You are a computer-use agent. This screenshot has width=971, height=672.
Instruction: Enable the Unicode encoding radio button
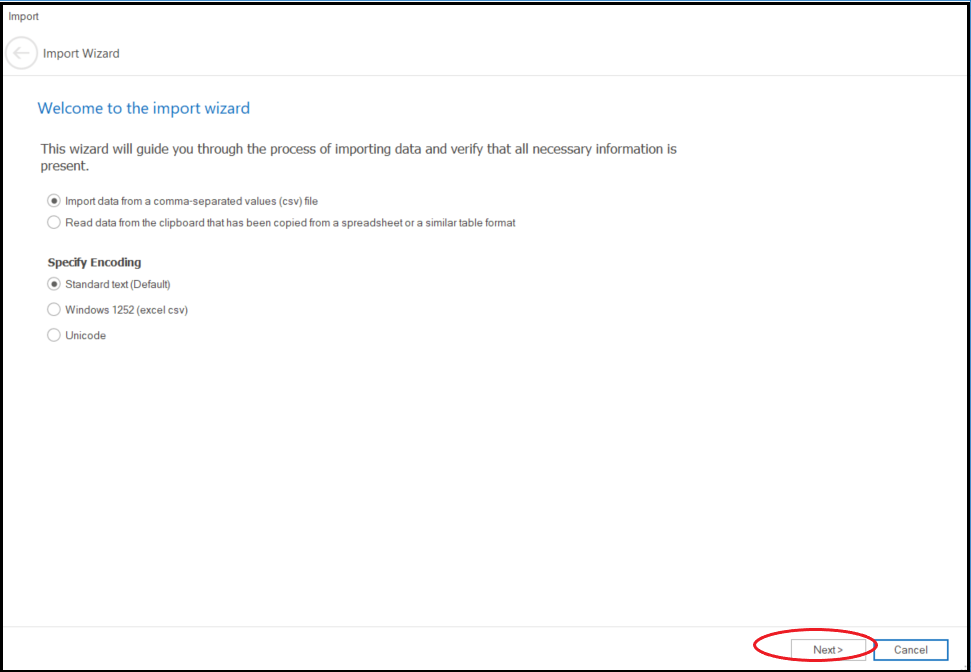(54, 336)
